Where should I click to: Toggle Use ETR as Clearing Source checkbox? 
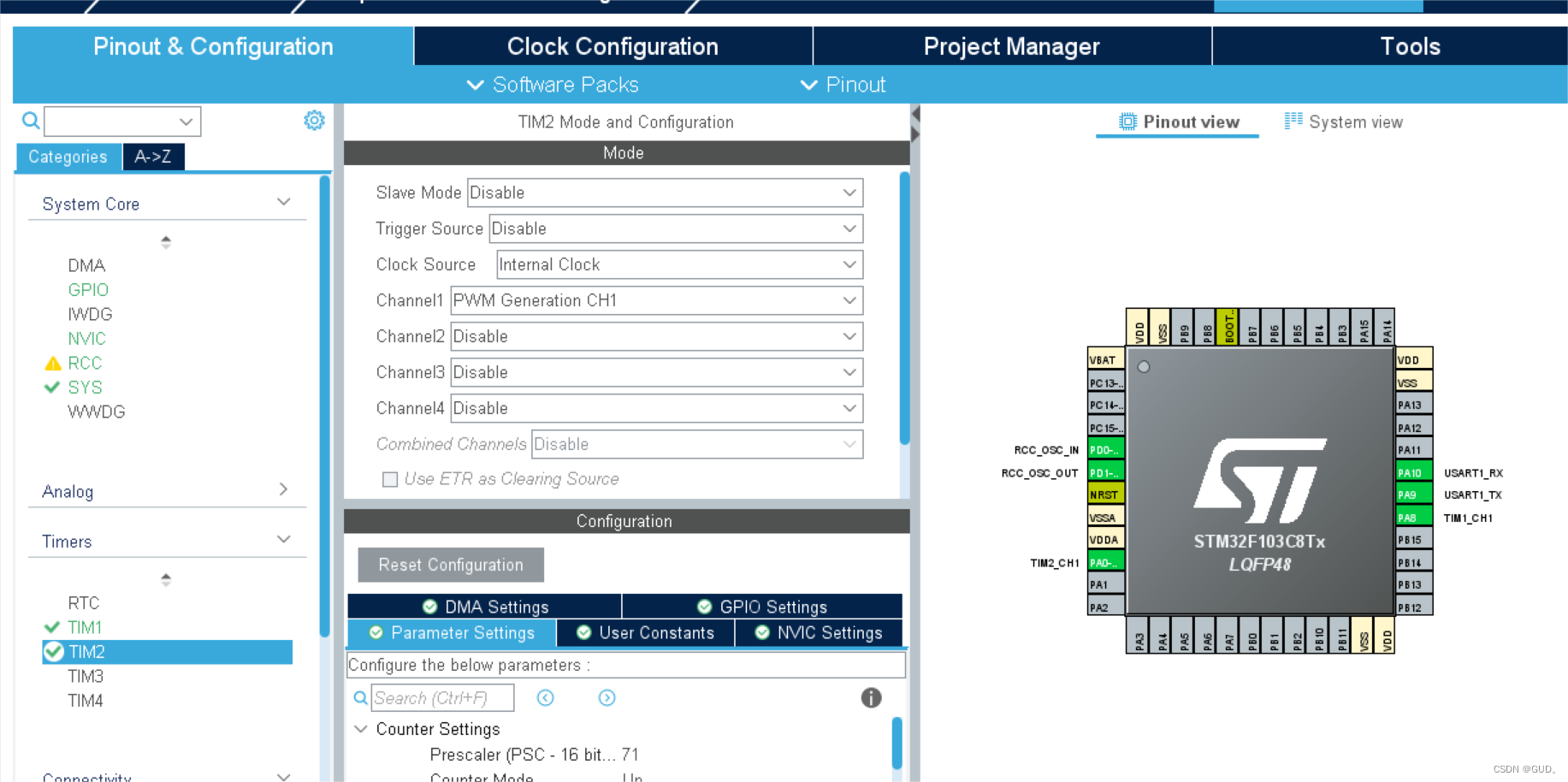(390, 479)
